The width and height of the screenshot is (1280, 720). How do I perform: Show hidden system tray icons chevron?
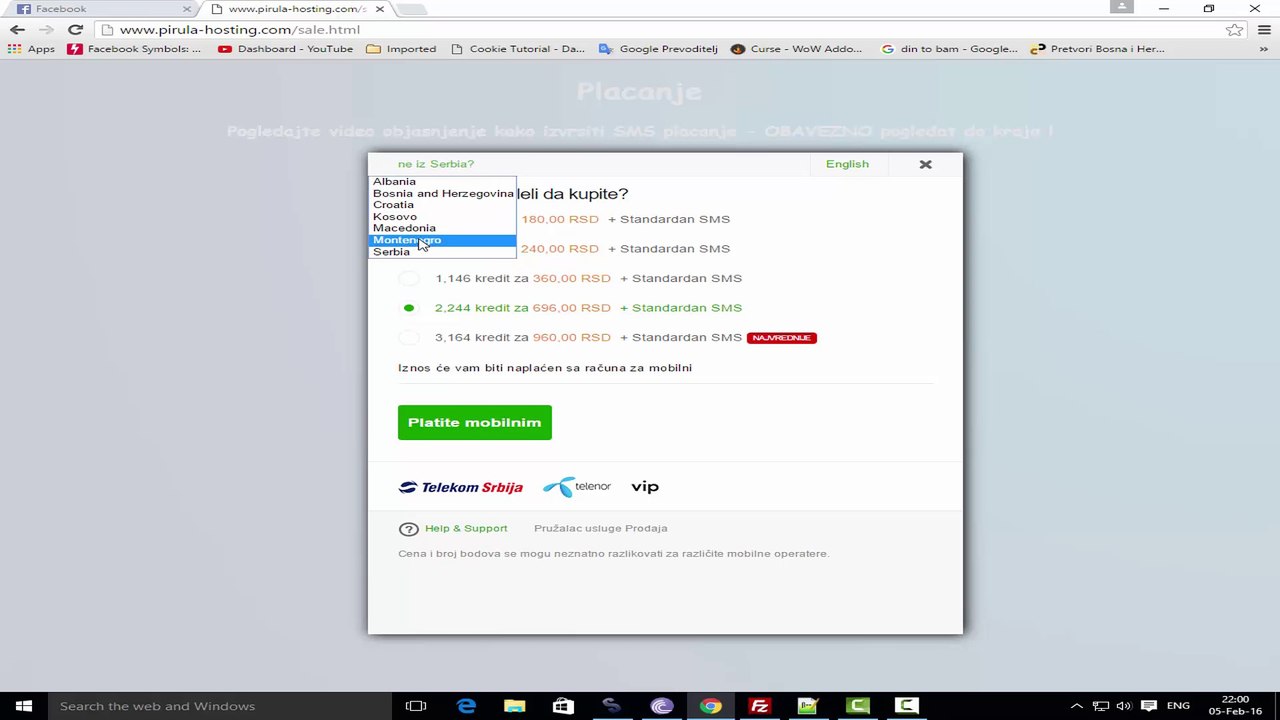tap(1077, 706)
